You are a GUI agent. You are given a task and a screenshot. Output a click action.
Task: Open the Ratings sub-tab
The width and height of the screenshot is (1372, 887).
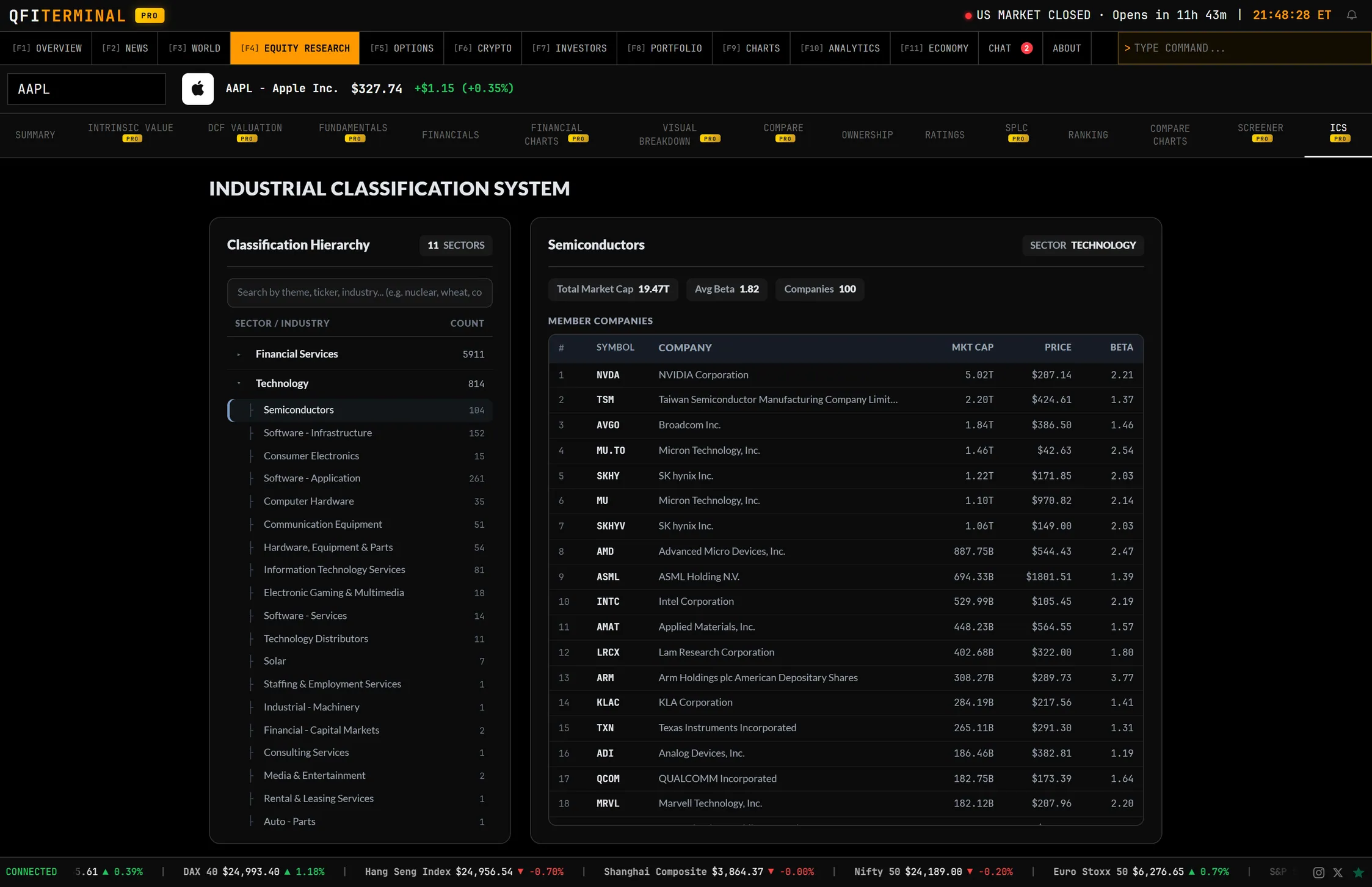click(x=945, y=135)
